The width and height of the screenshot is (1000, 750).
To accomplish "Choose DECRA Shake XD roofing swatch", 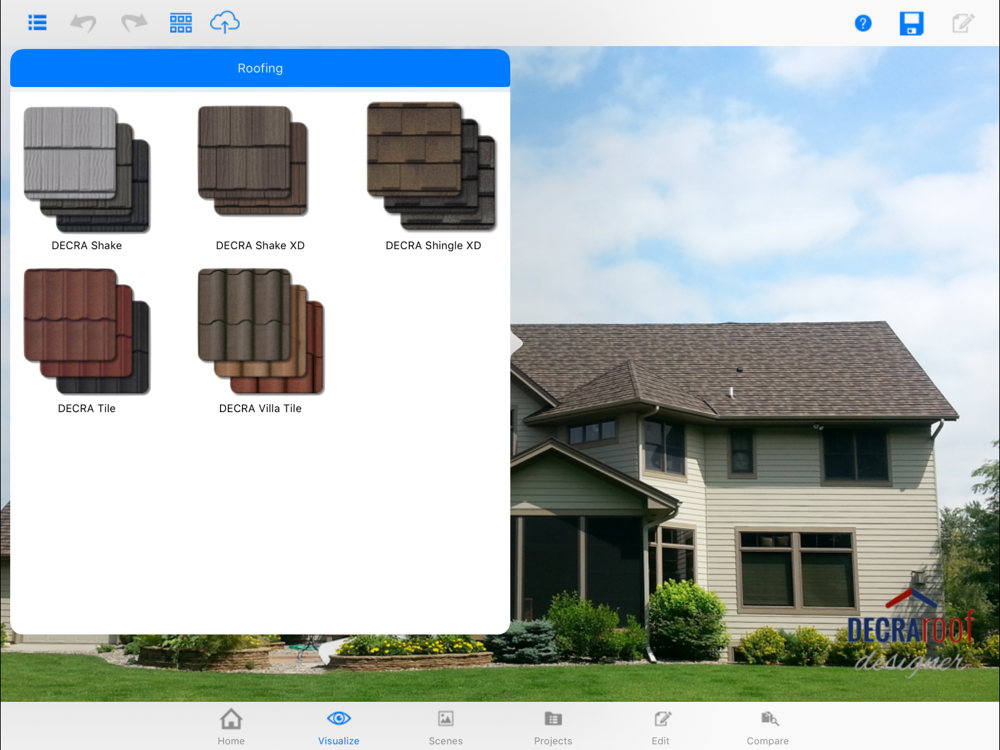I will (x=253, y=162).
